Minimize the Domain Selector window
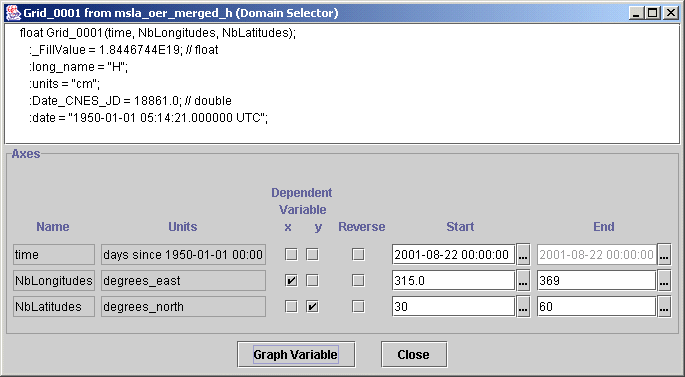The image size is (685, 377). coord(637,13)
